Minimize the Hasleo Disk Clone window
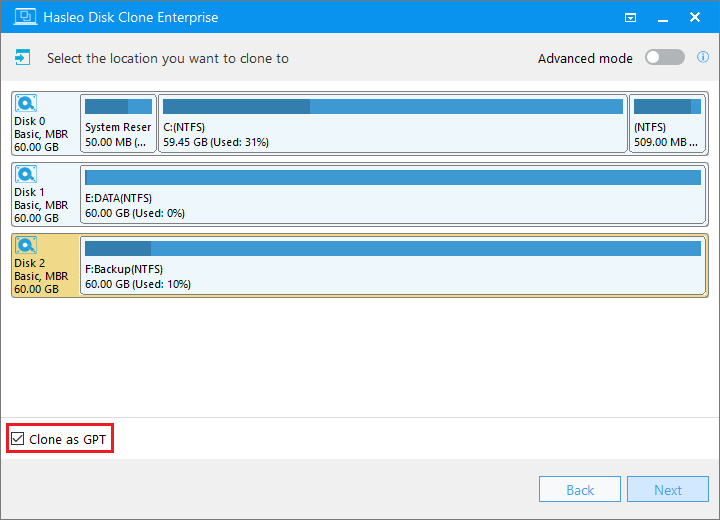This screenshot has height=520, width=720. click(663, 18)
